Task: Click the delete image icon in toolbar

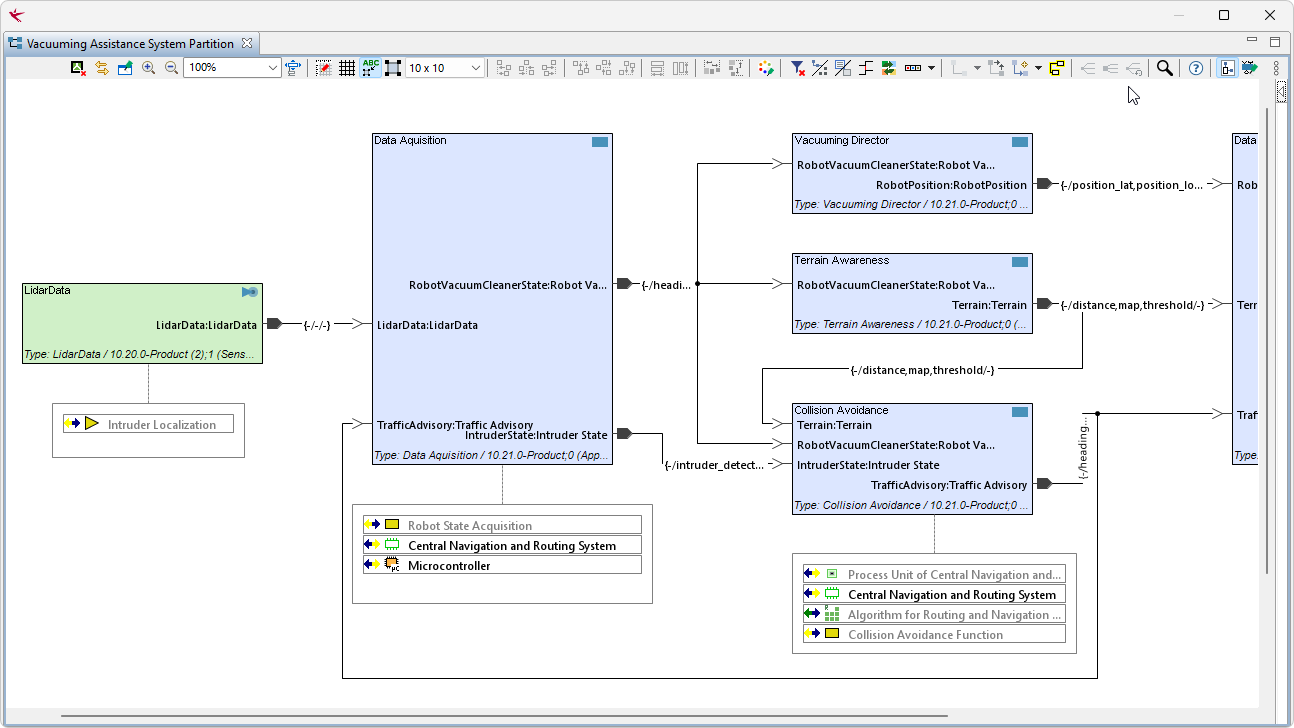Action: point(78,68)
